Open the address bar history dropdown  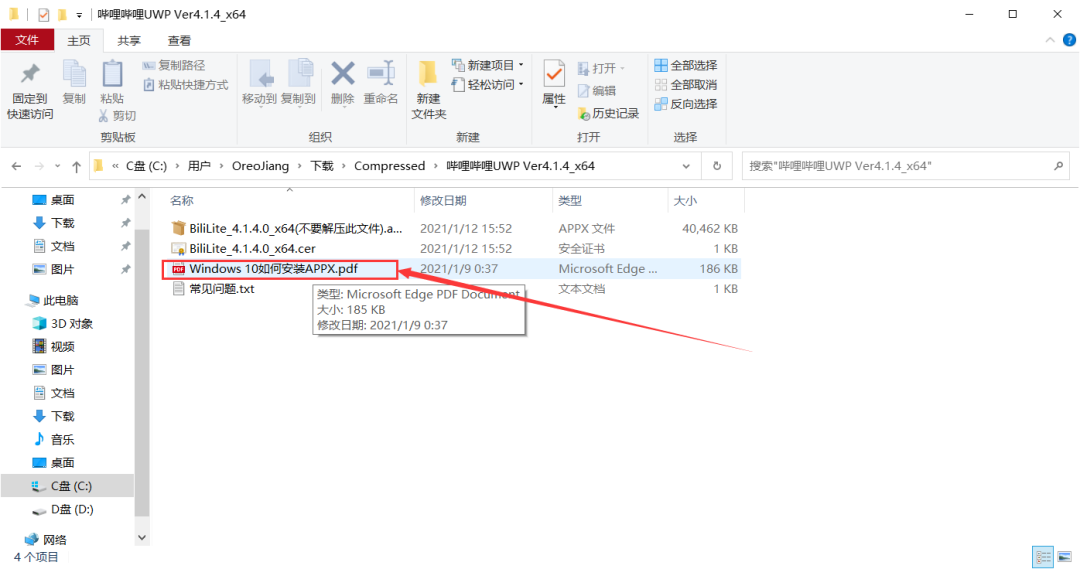coord(686,166)
